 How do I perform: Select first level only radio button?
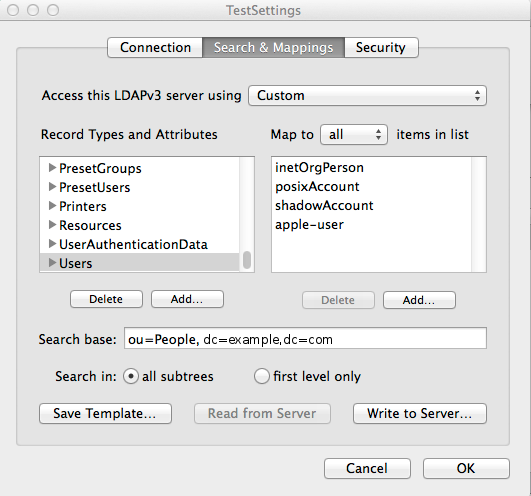point(262,376)
